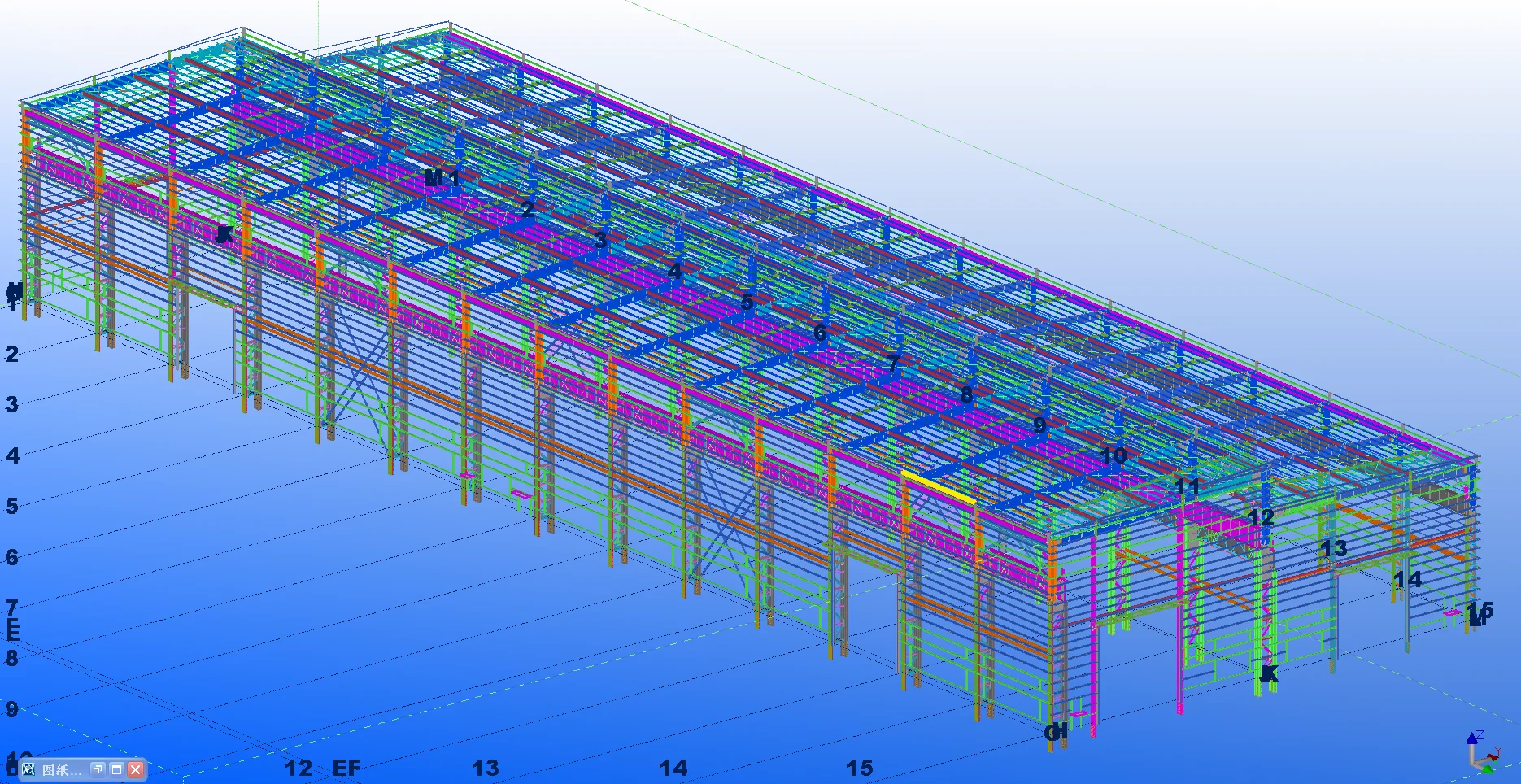Image resolution: width=1521 pixels, height=784 pixels.
Task: Select grid label 3 on left edge
Action: (11, 404)
